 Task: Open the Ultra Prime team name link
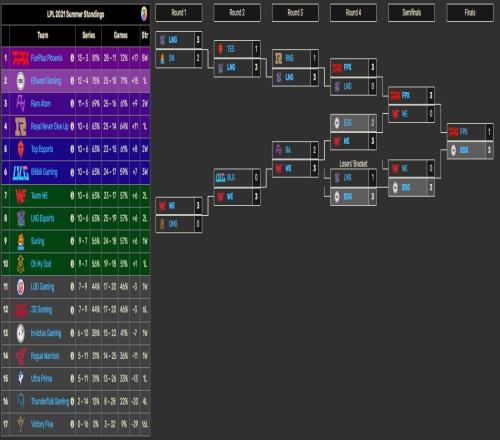(42, 379)
